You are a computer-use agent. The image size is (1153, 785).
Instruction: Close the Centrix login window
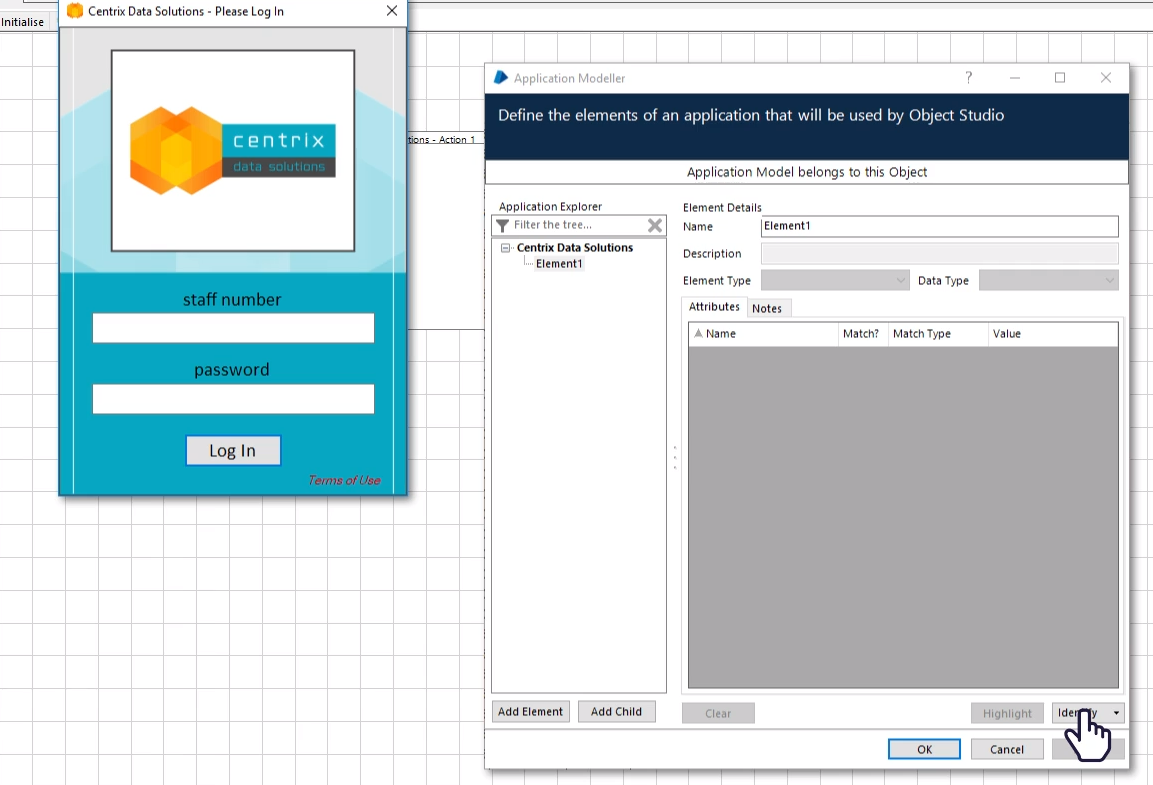392,11
